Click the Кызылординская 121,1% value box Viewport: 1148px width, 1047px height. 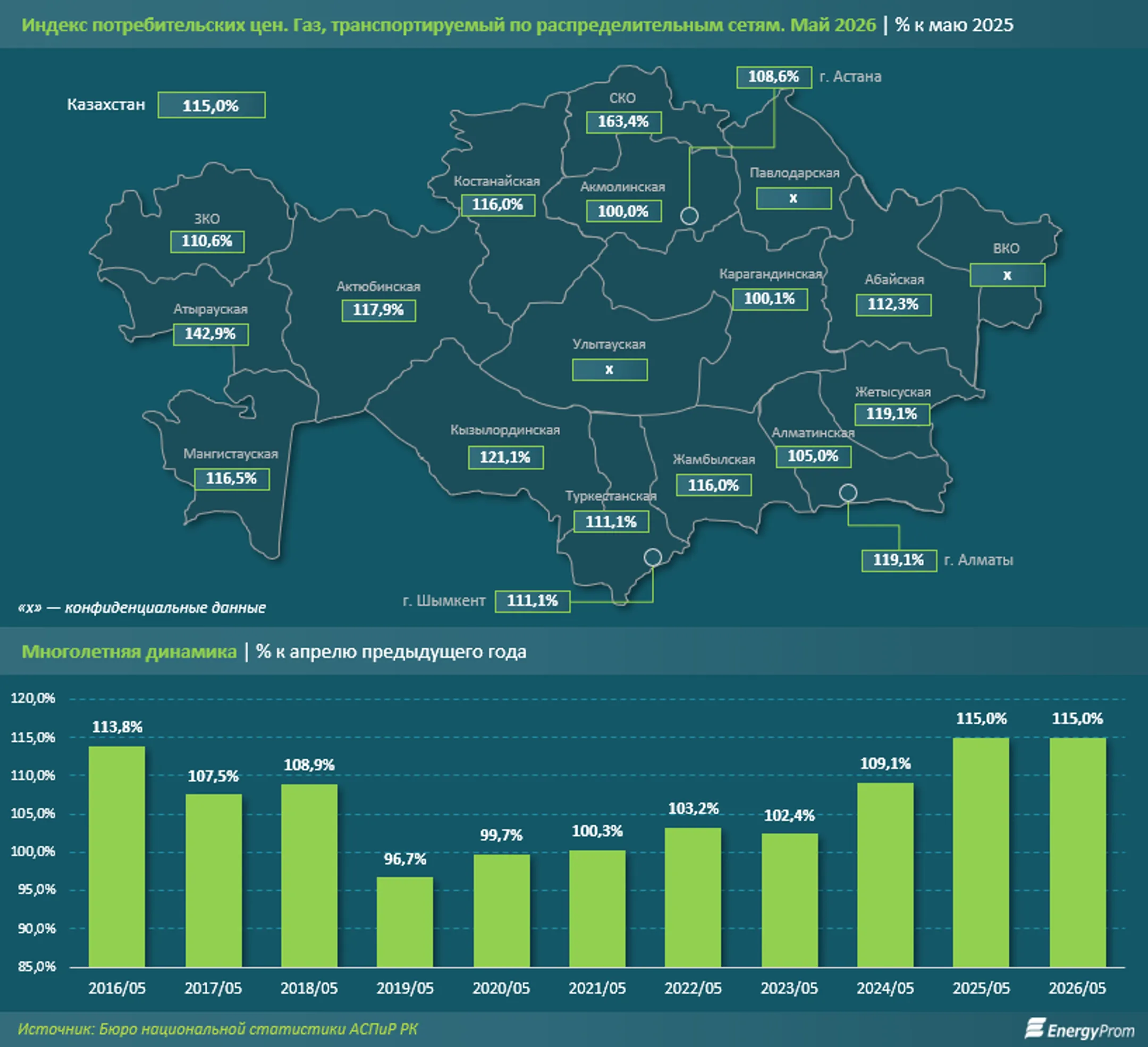pyautogui.click(x=505, y=457)
